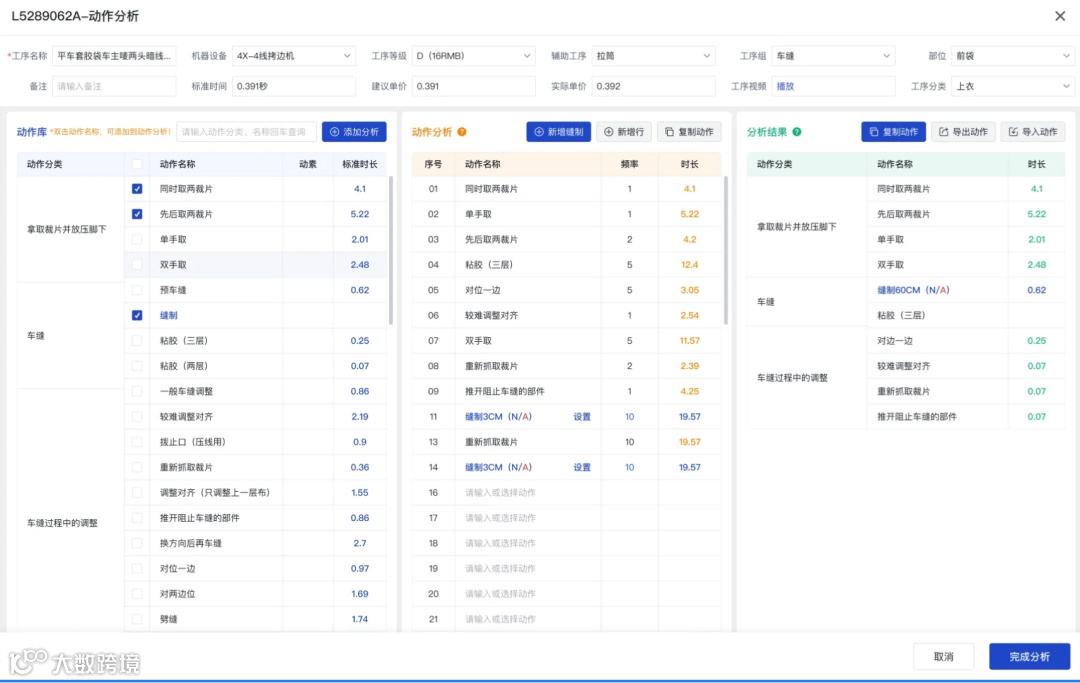This screenshot has width=1080, height=683.
Task: Click the 动作库 table scrollbar
Action: point(391,251)
